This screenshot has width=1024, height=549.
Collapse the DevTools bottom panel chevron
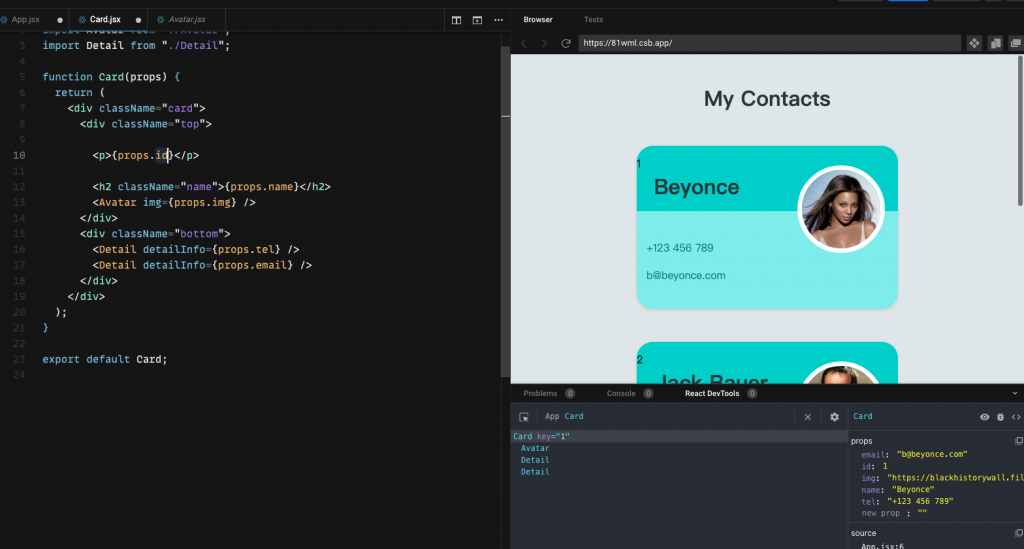(x=1014, y=394)
